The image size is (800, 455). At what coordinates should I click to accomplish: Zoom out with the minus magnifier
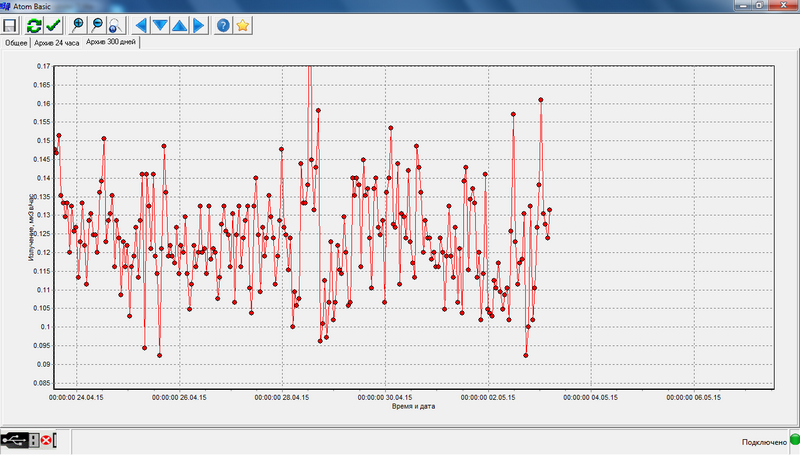coord(97,25)
